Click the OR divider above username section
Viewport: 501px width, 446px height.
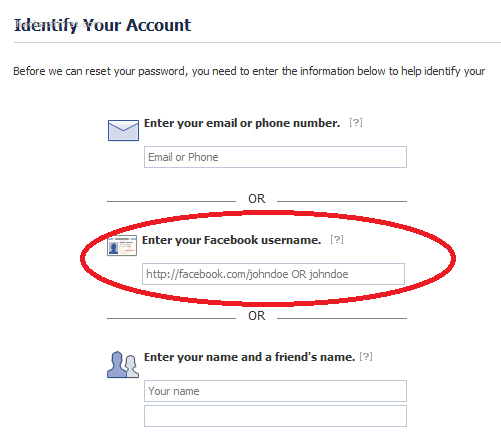(x=257, y=199)
